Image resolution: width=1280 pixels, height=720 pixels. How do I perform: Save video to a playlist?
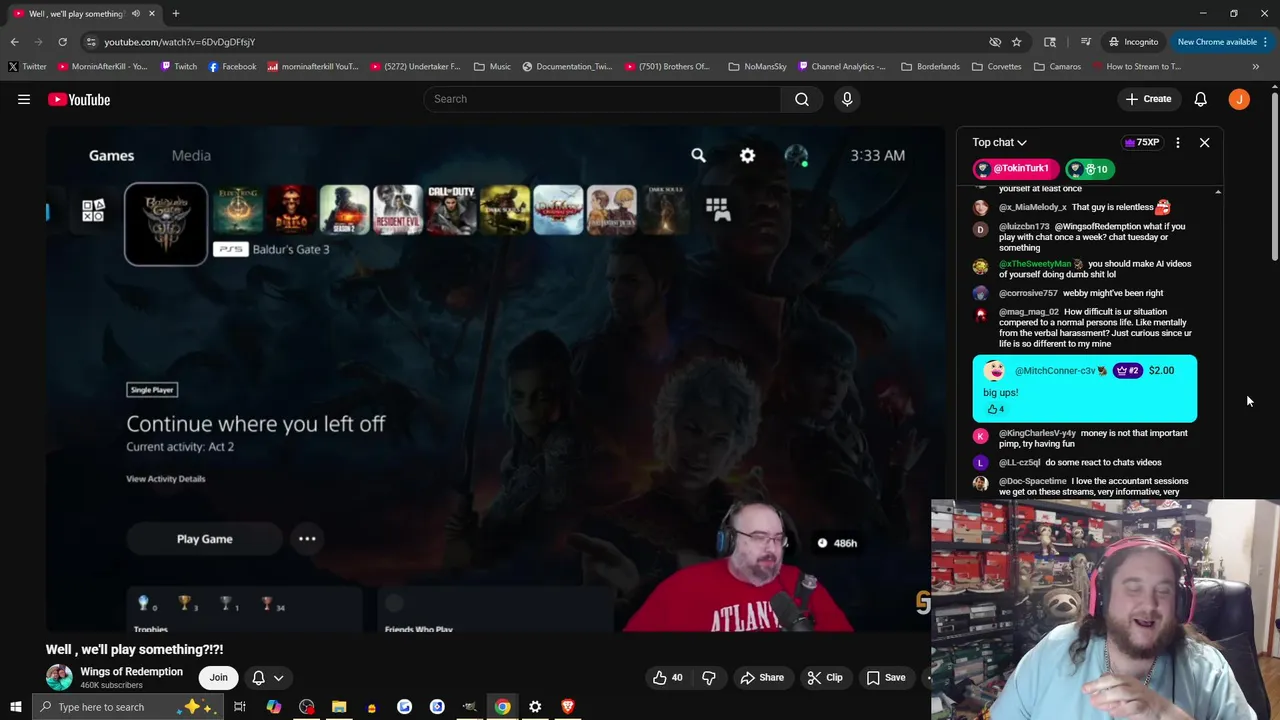click(x=885, y=677)
